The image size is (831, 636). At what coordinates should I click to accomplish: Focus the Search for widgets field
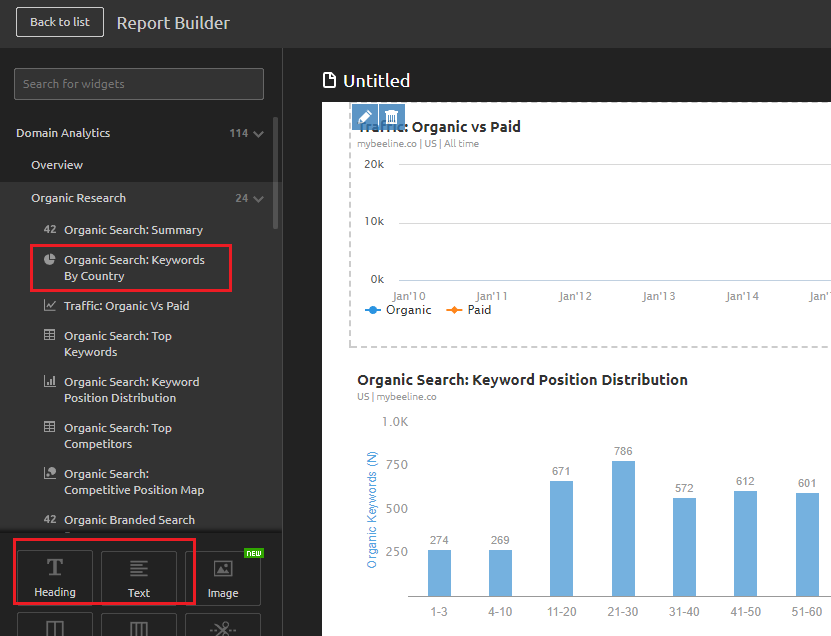click(139, 84)
